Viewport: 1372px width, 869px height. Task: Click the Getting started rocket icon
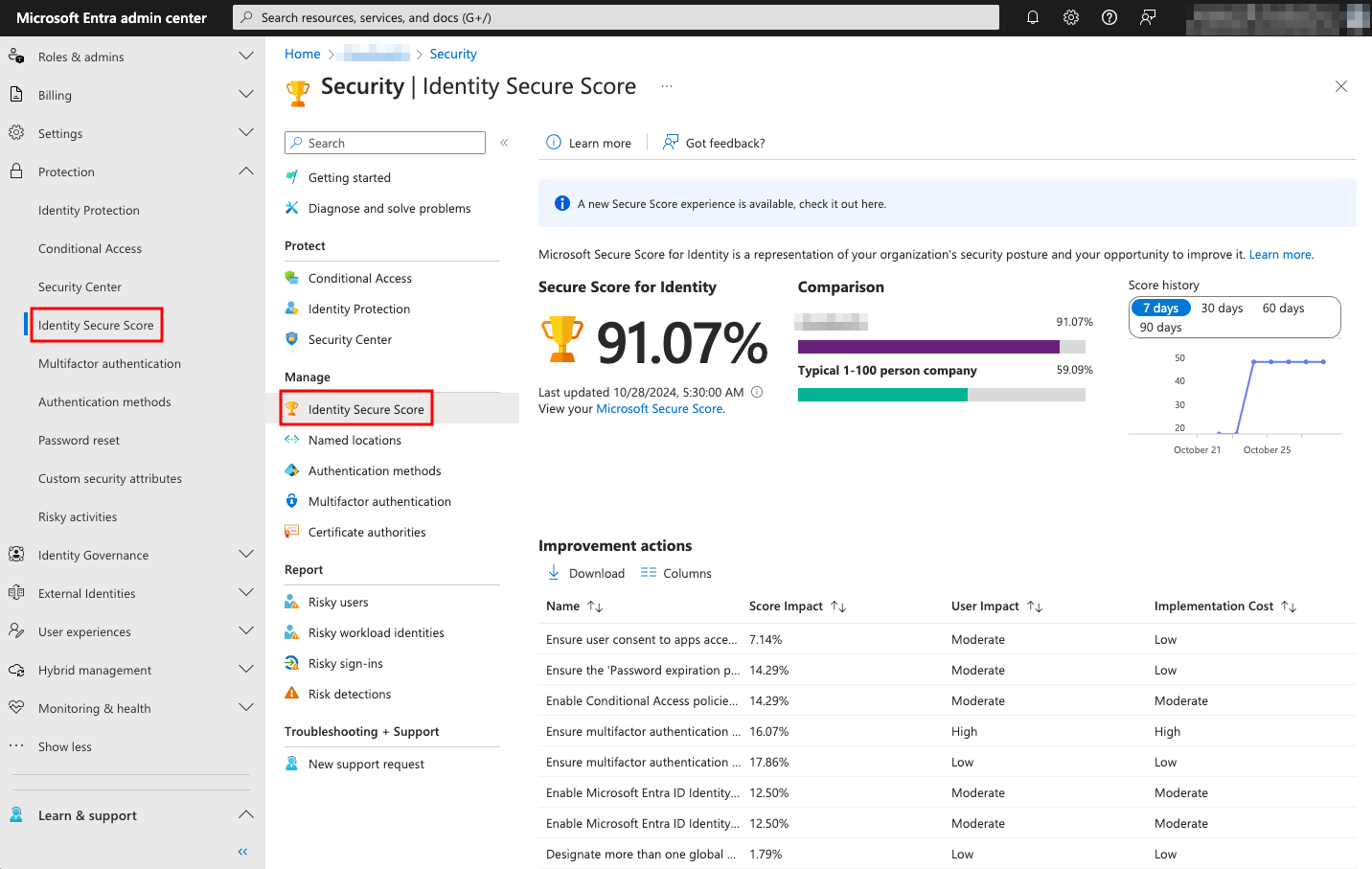click(x=292, y=177)
